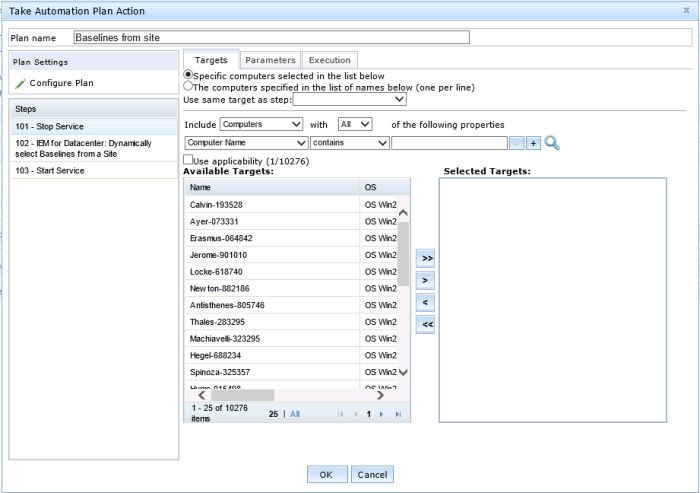Remove selected target using the < button

(425, 302)
